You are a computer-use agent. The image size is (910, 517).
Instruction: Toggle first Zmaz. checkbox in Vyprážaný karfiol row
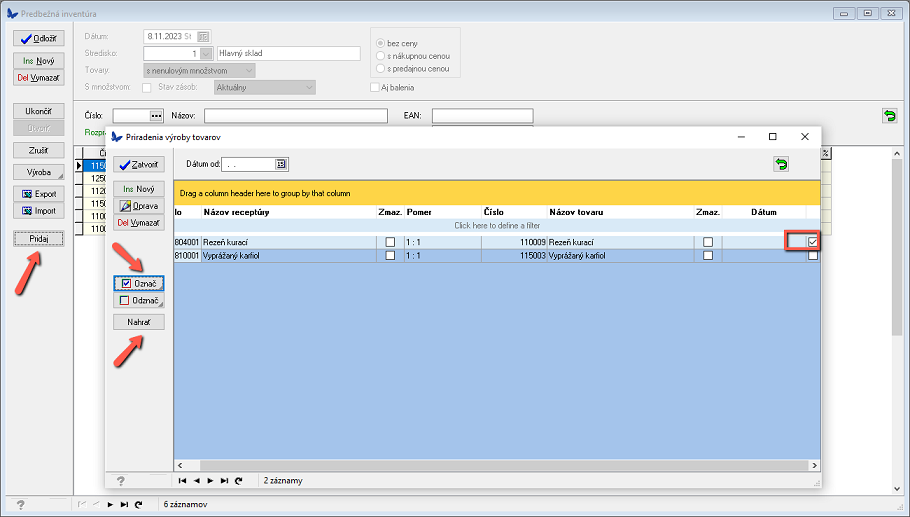pyautogui.click(x=390, y=255)
